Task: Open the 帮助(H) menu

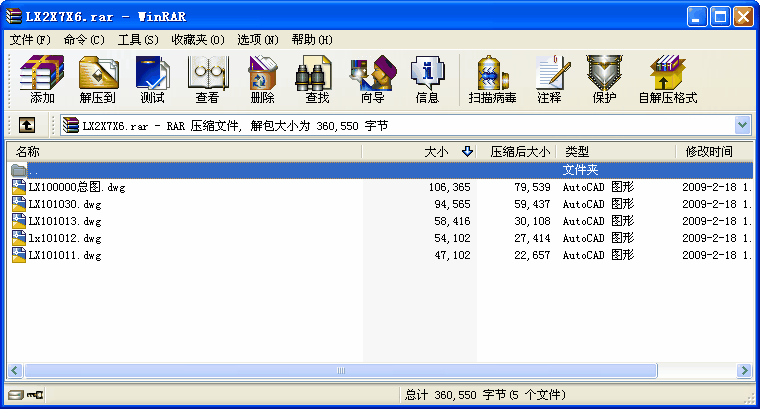Action: (x=312, y=40)
